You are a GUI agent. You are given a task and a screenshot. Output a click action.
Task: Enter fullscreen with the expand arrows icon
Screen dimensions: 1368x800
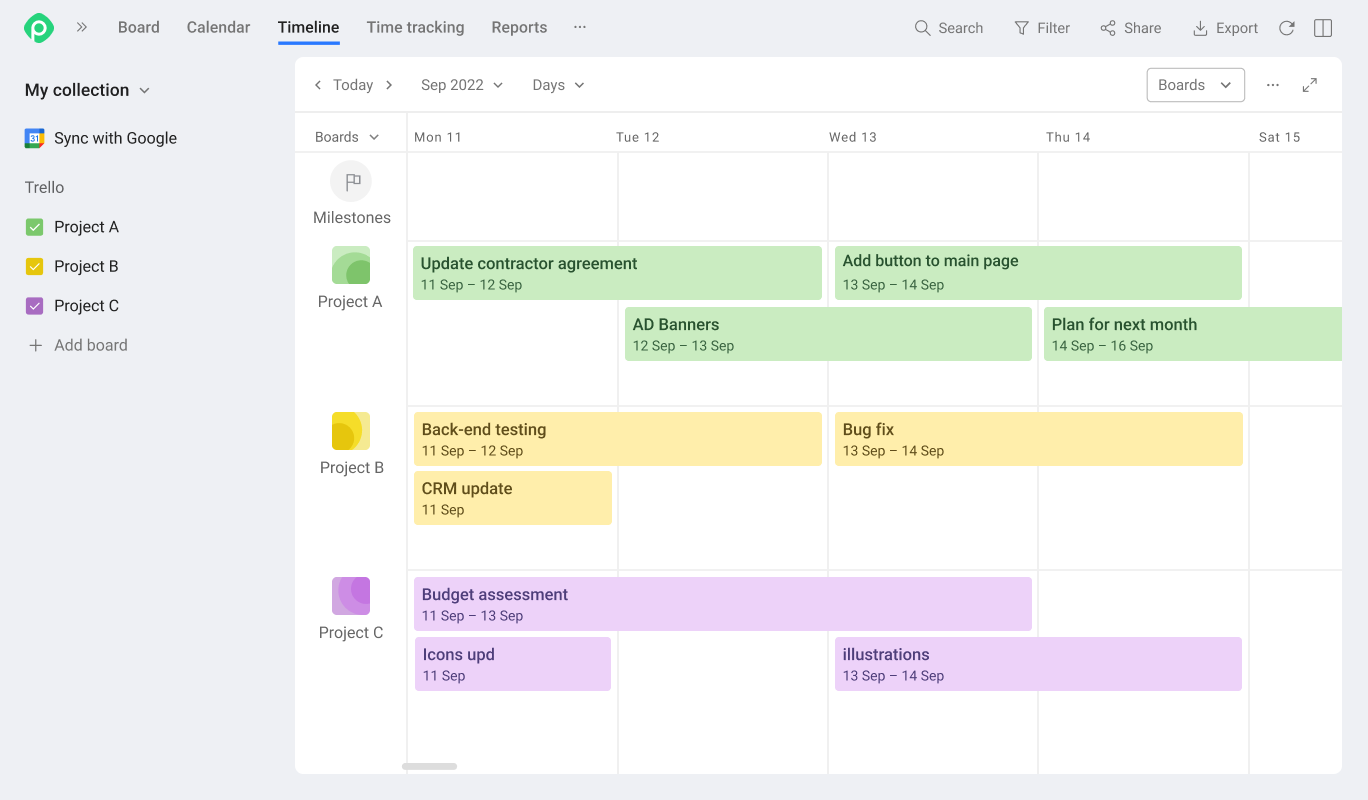1310,85
